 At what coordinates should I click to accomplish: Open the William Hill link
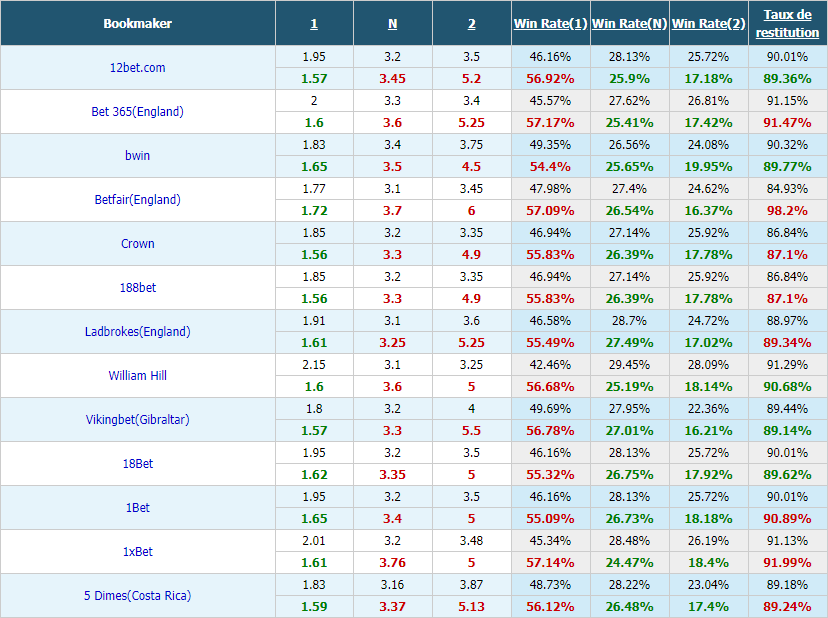[137, 376]
